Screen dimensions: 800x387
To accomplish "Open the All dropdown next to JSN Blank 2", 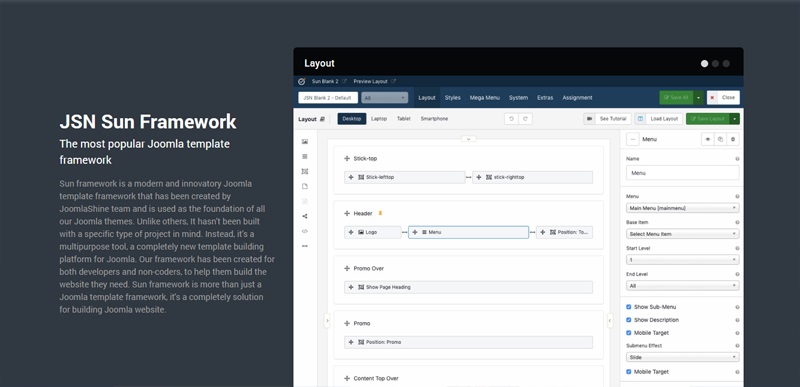I will [385, 97].
